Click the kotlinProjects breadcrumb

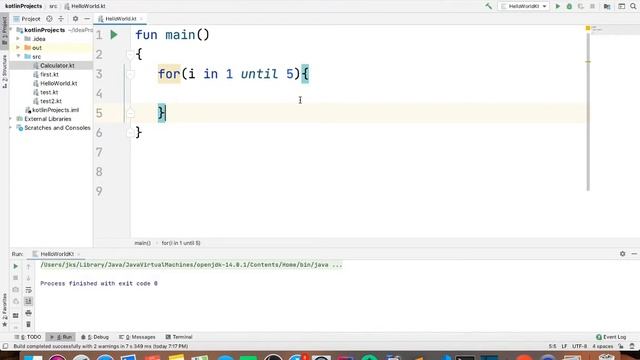click(x=24, y=6)
